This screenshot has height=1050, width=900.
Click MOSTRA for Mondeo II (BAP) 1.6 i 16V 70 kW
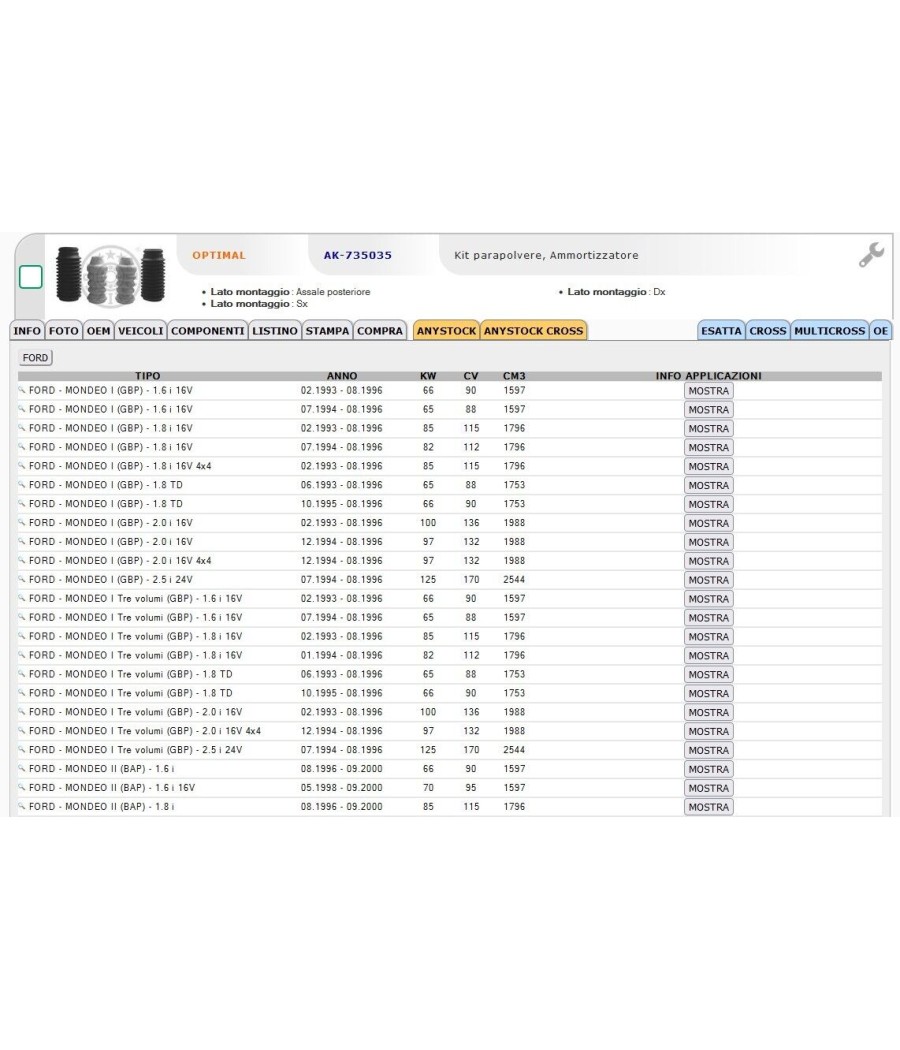point(708,788)
